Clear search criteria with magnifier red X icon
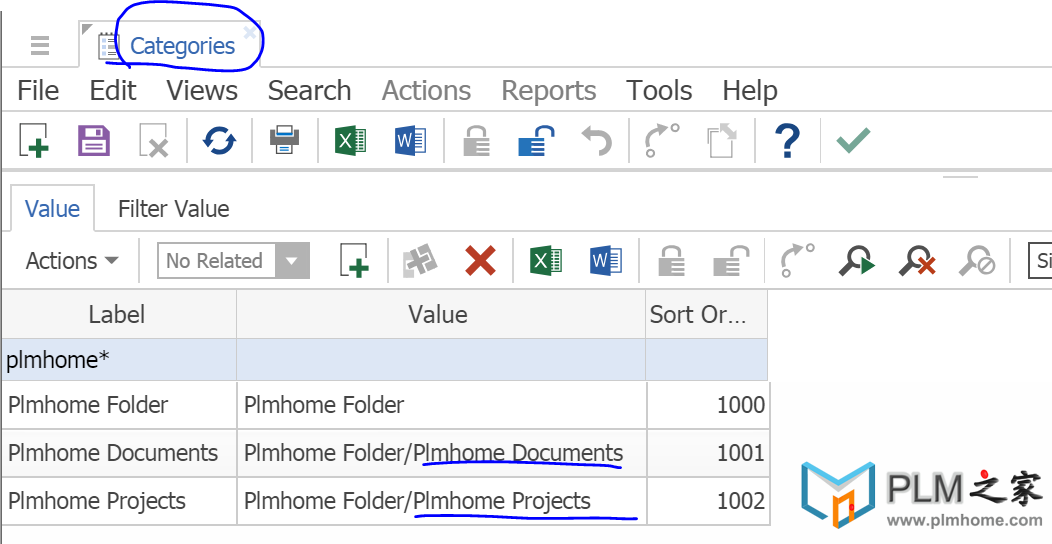This screenshot has width=1052, height=544. [x=917, y=260]
